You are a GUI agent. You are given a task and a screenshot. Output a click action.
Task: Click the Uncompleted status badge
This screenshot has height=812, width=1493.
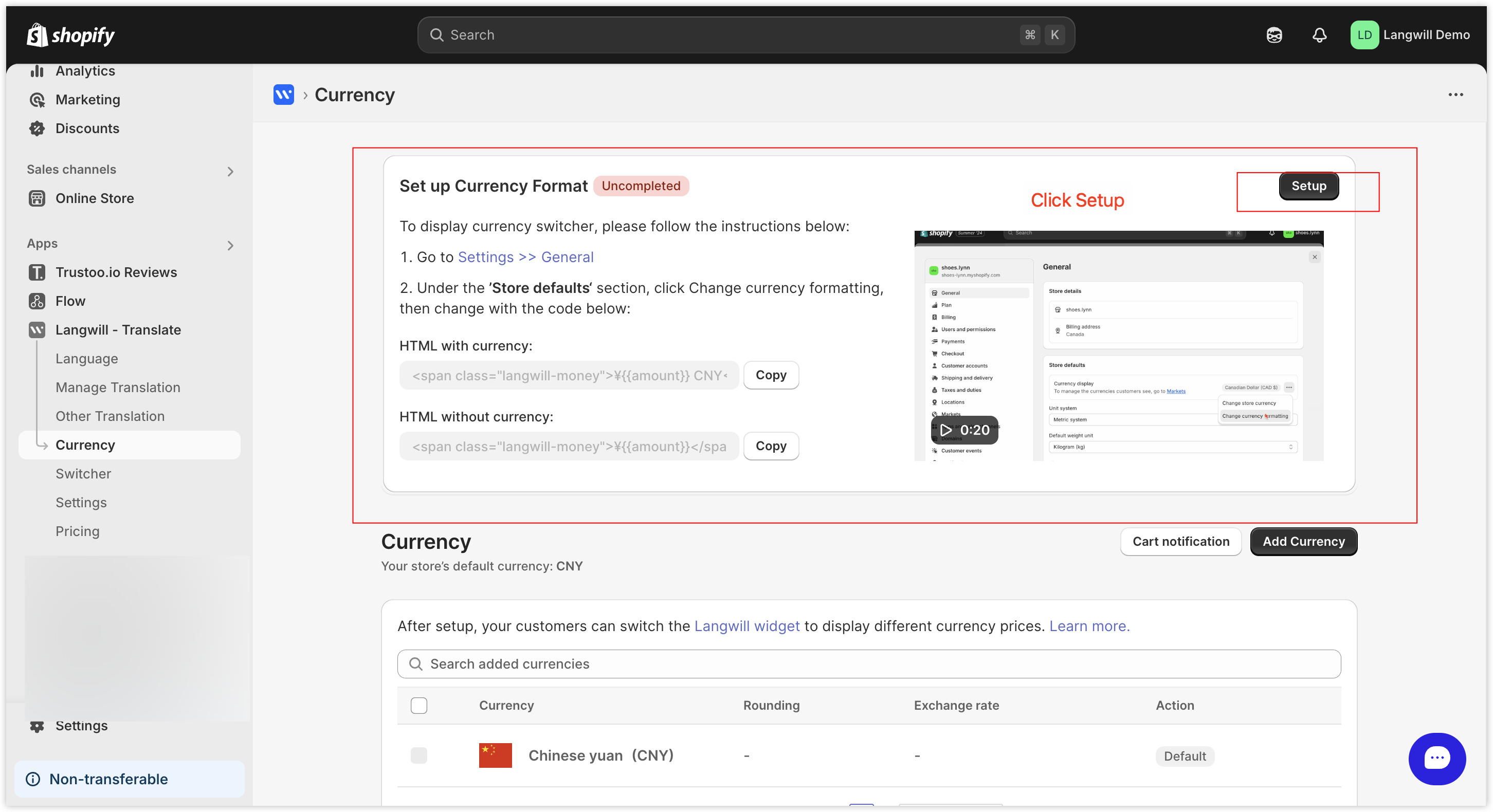tap(641, 186)
